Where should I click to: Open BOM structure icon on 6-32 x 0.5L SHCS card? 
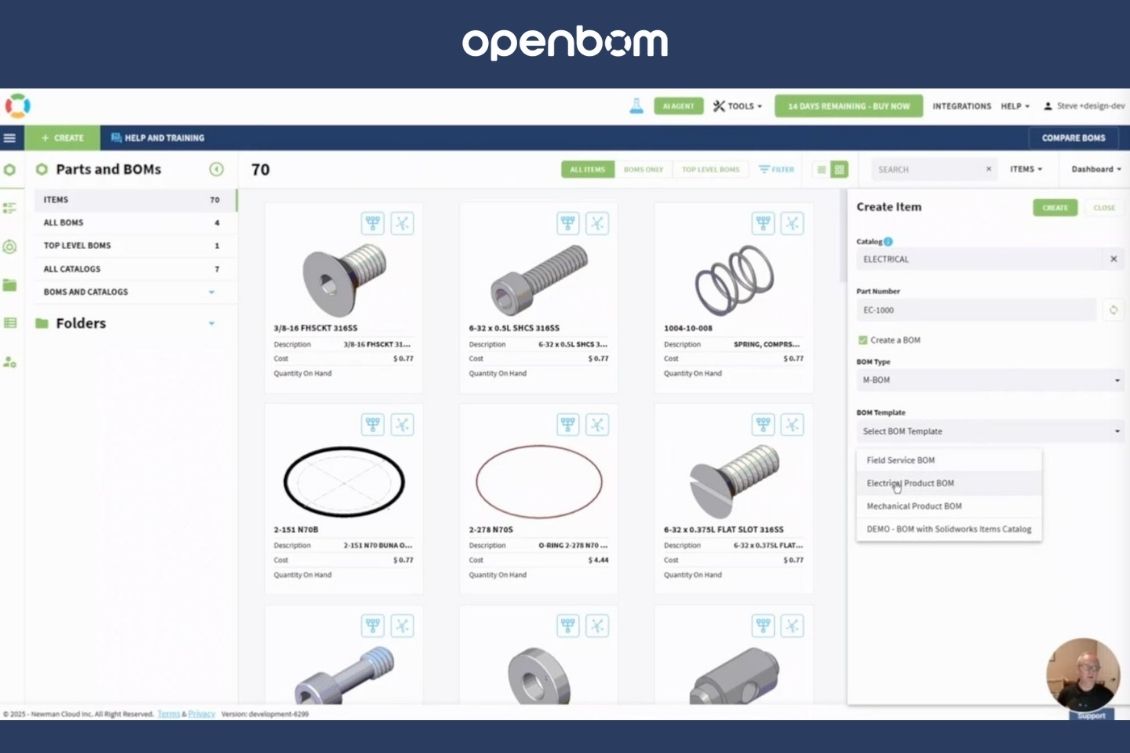tap(568, 223)
